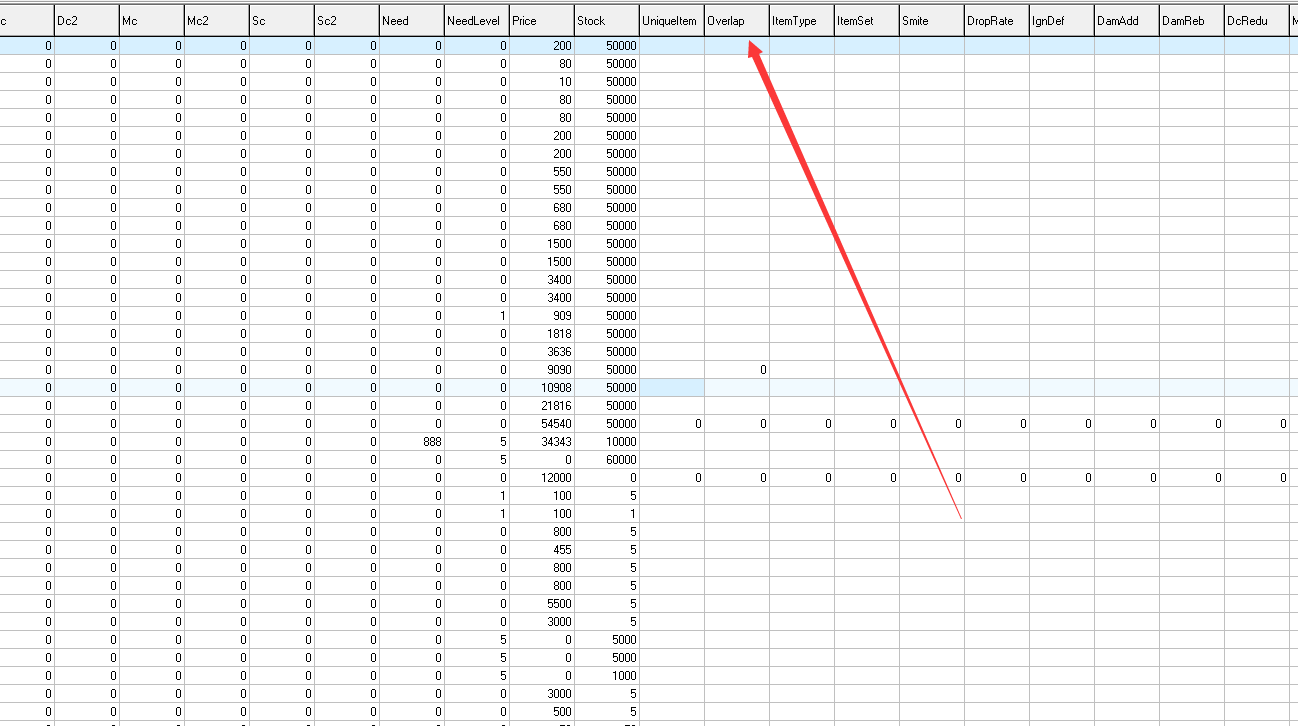Click the DamReb column header
This screenshot has height=726, width=1298.
(x=1191, y=21)
